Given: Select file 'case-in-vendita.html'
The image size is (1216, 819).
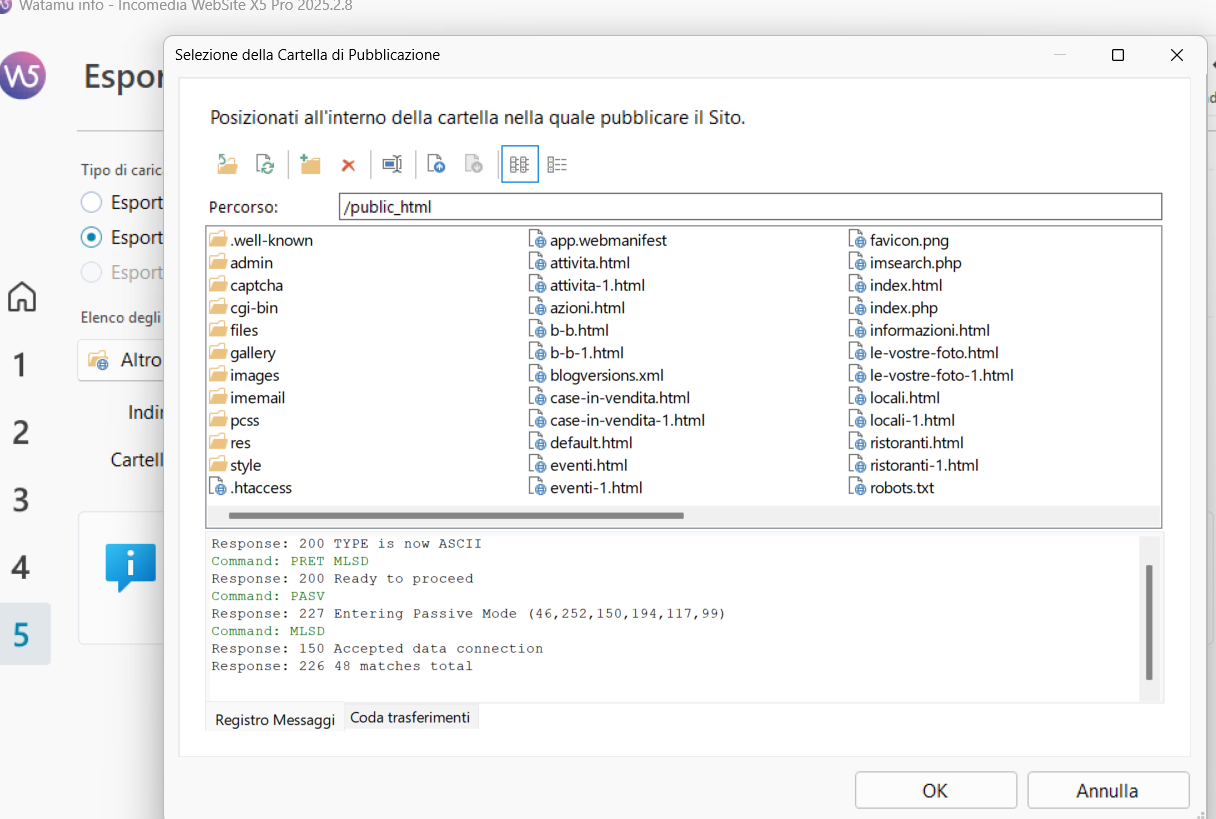Looking at the screenshot, I should 620,398.
